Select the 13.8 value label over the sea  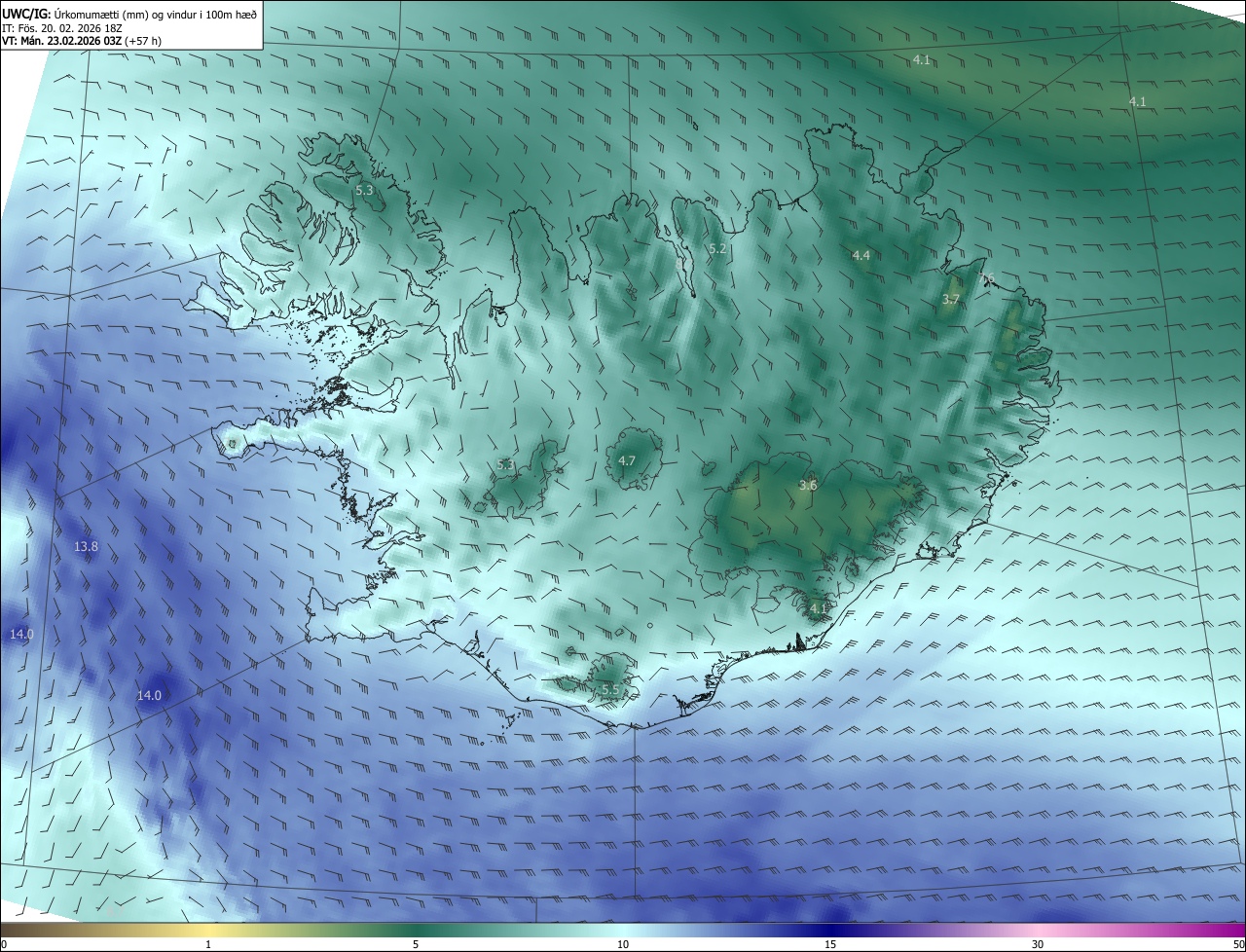tap(87, 547)
